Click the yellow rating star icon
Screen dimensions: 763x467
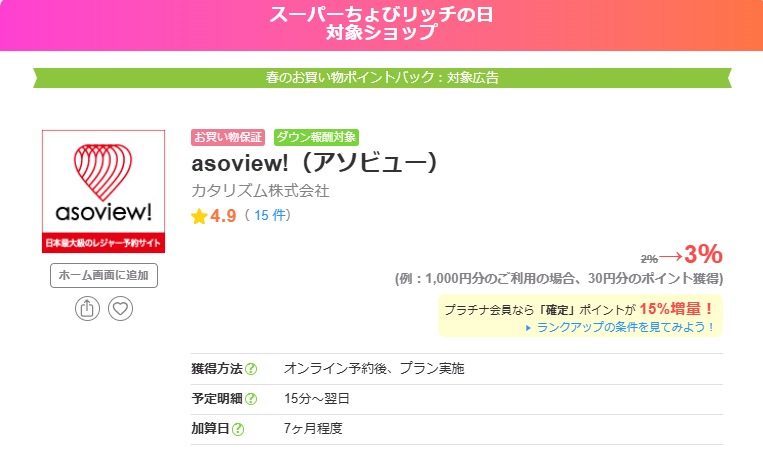199,216
